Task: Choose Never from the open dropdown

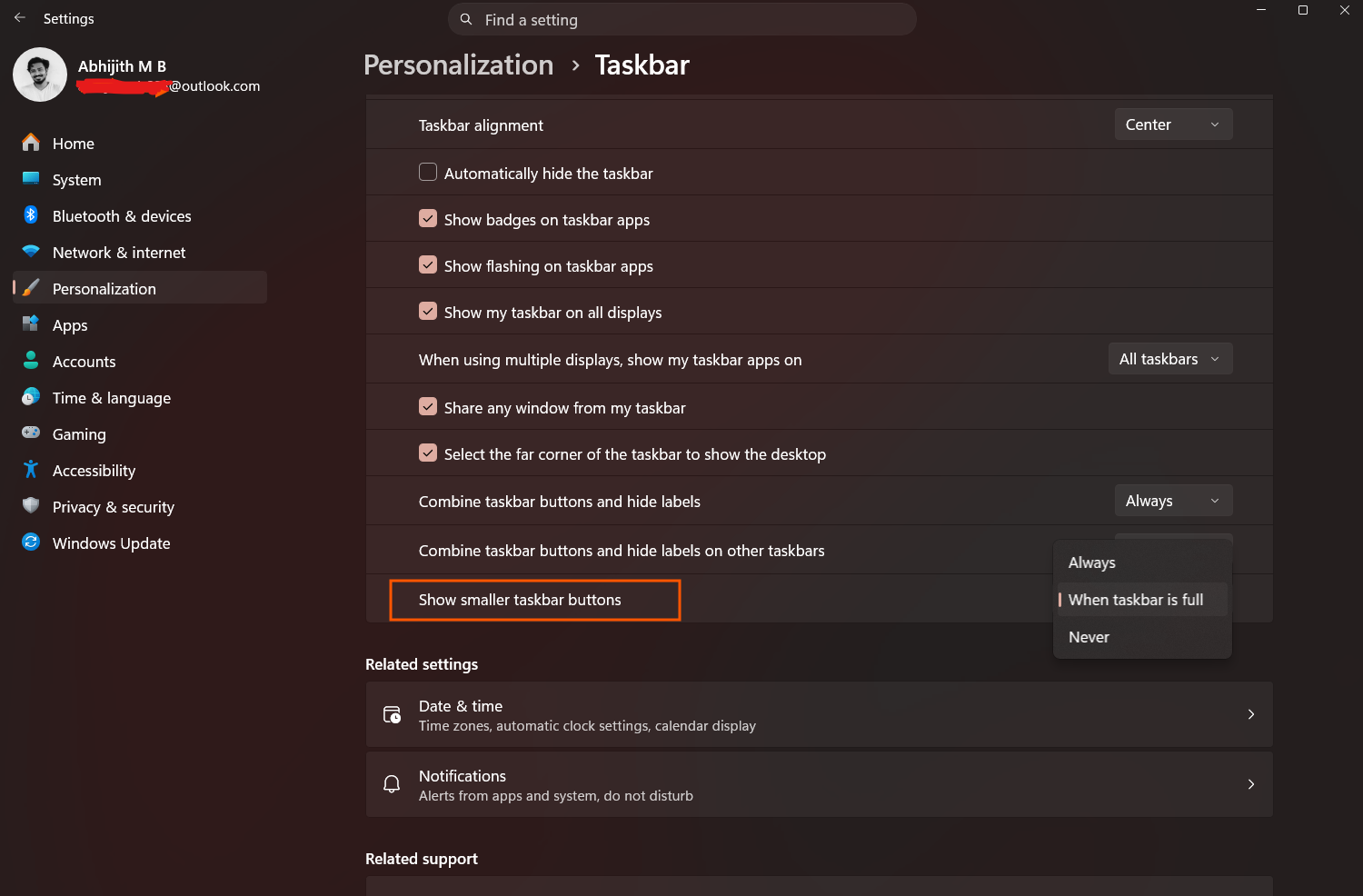Action: pyautogui.click(x=1088, y=636)
